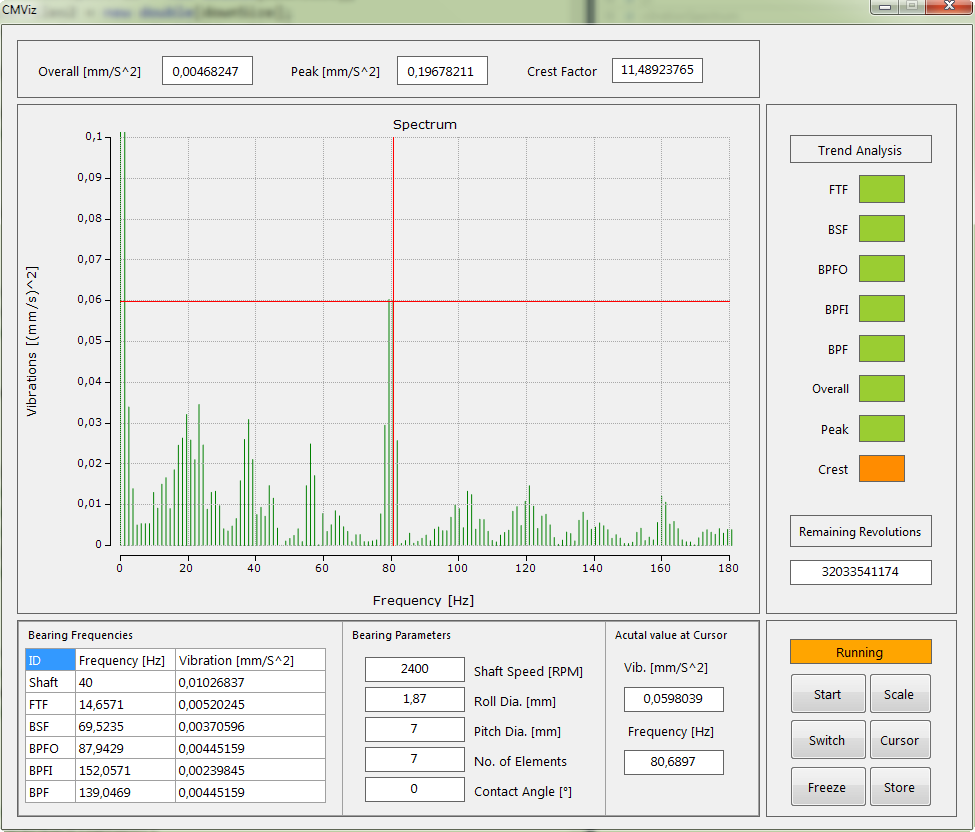Click the Remaining Revolutions value field

pos(860,573)
